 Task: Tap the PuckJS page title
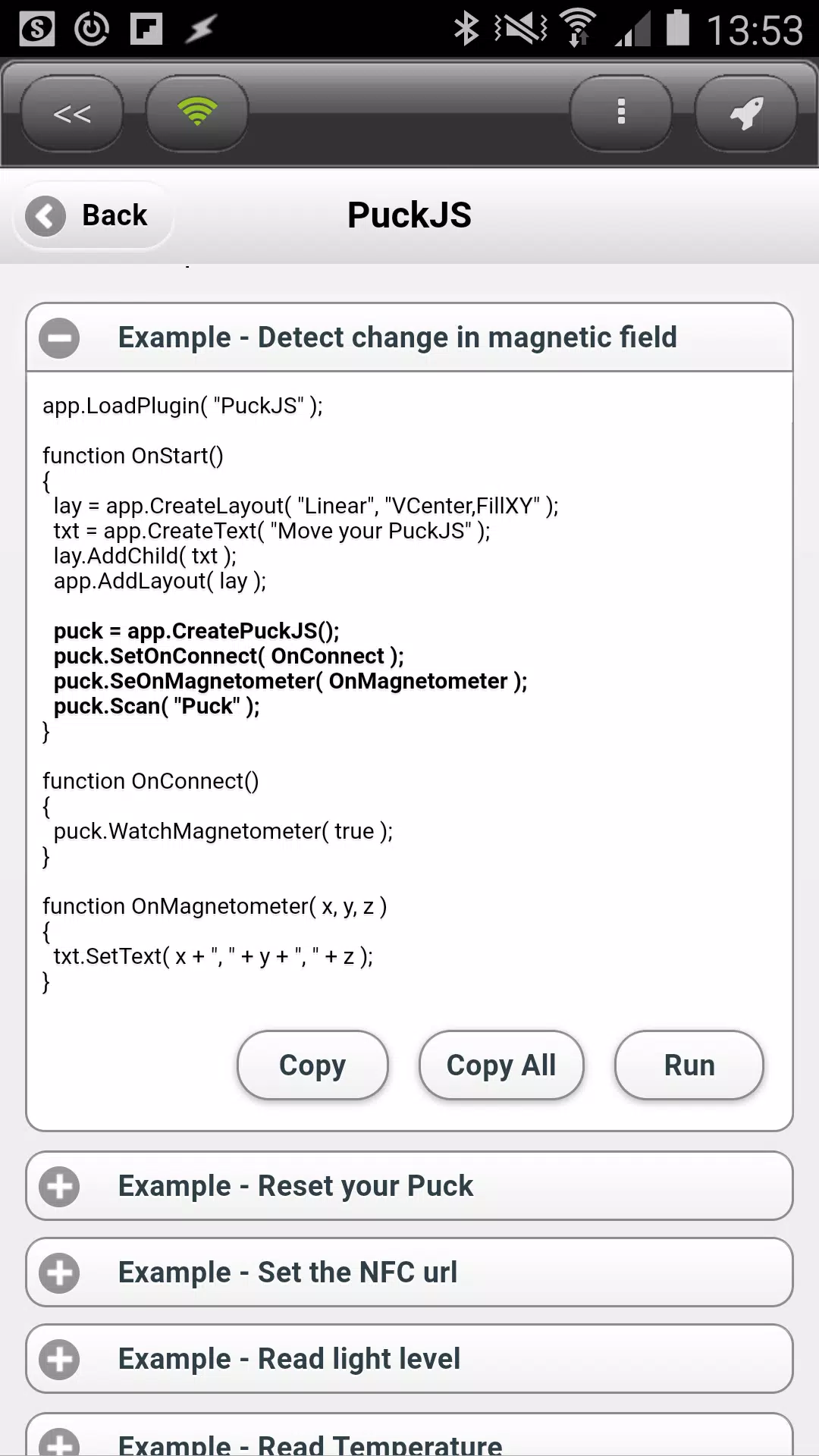pos(409,215)
